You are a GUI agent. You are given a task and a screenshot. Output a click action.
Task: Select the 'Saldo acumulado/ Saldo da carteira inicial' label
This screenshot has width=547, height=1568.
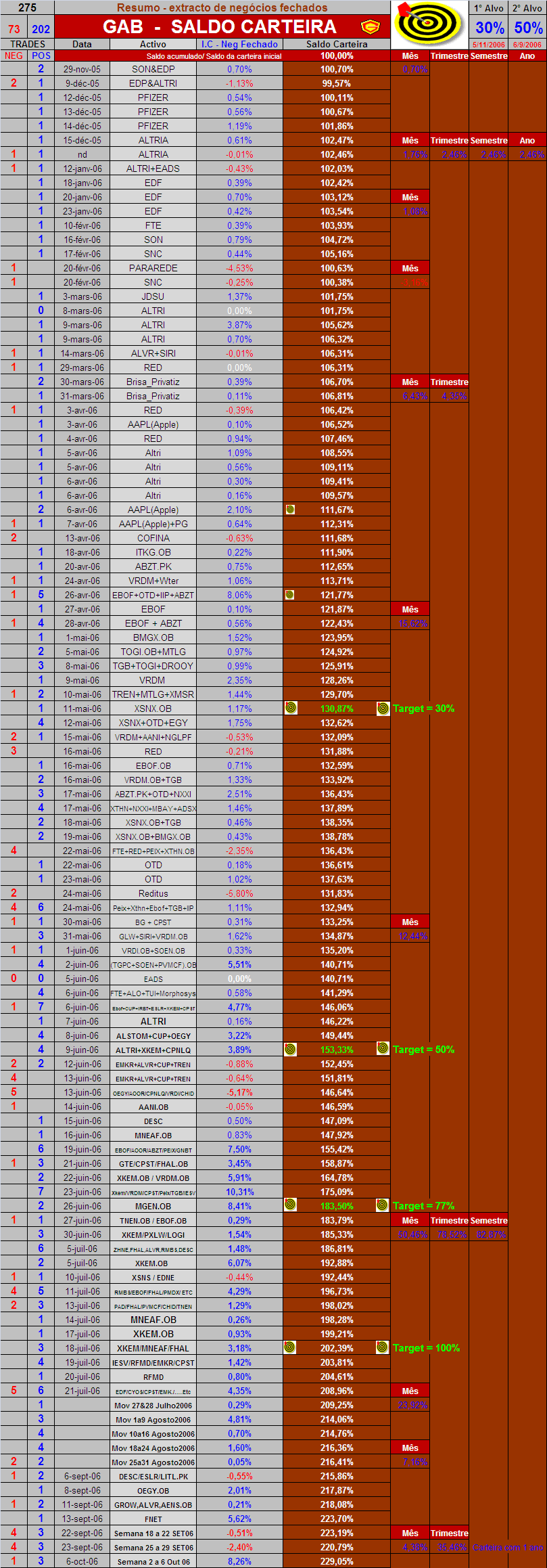pyautogui.click(x=214, y=56)
